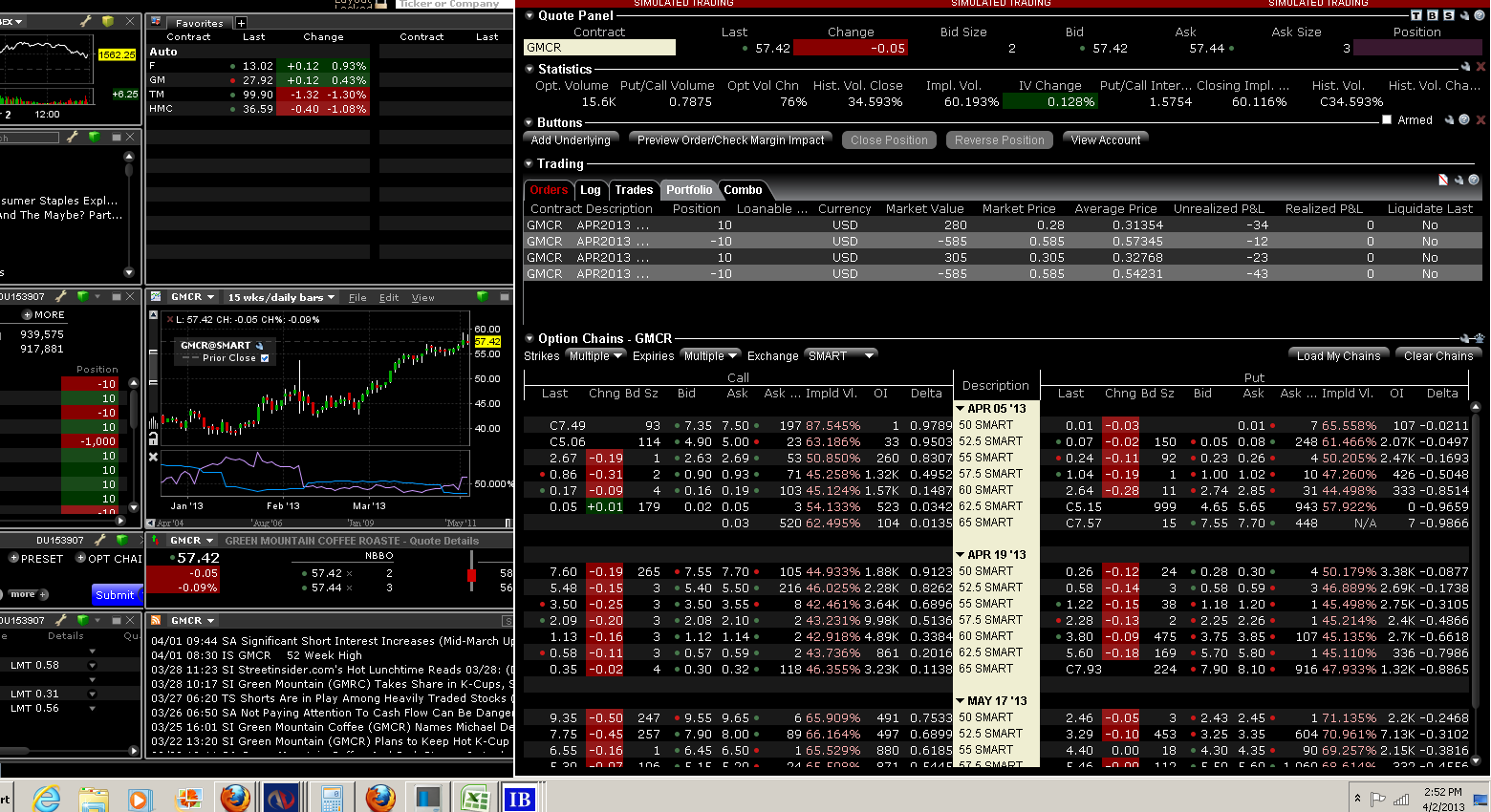This screenshot has width=1491, height=812.
Task: Remove the Statistics panel with red X
Action: coord(1480,67)
